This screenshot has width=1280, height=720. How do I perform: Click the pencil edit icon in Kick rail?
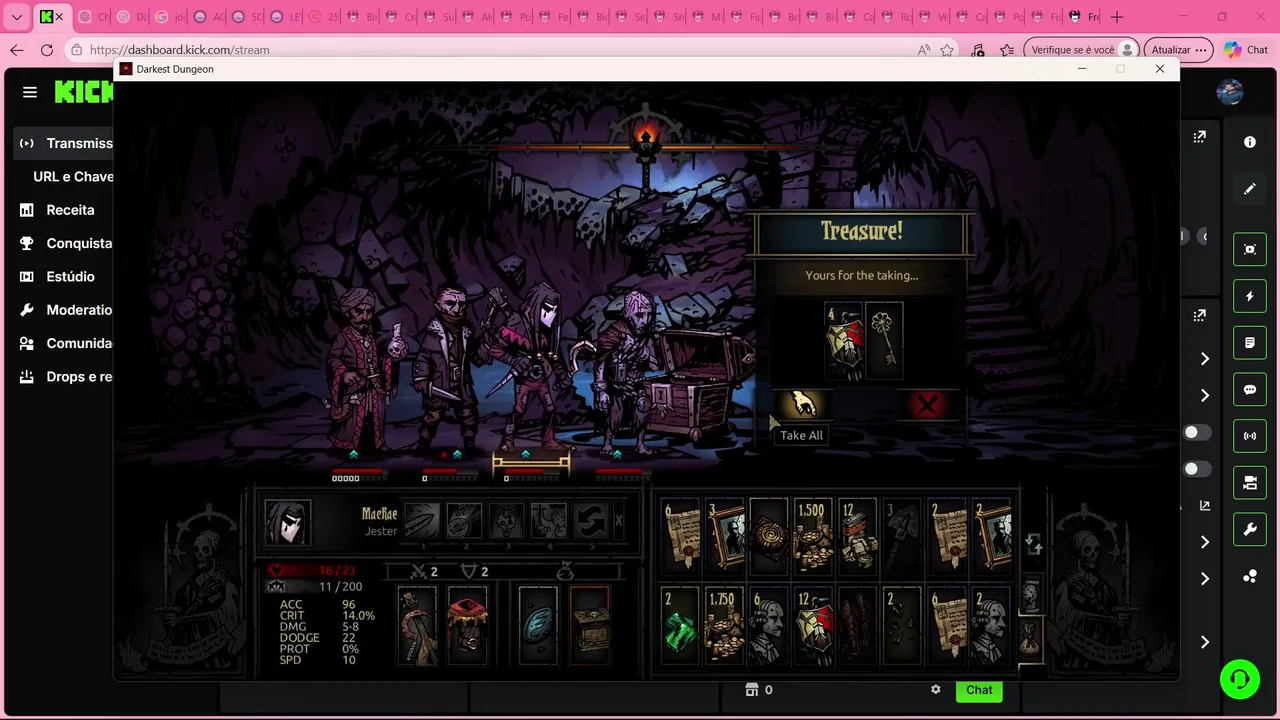(1250, 189)
